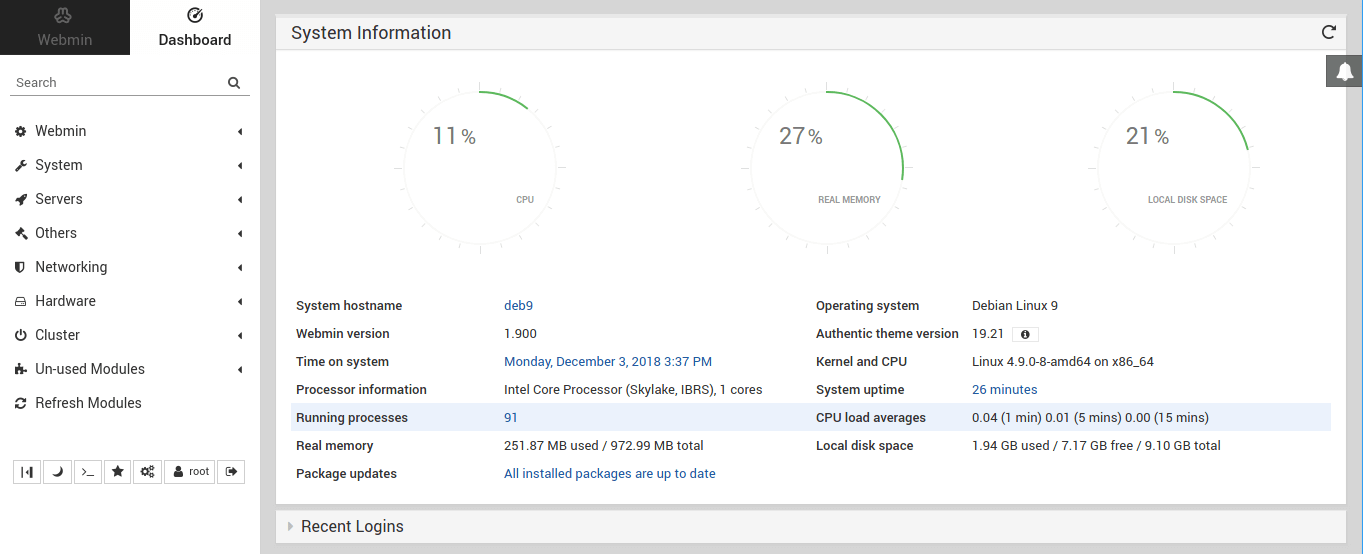Toggle night mode with the moon icon
The height and width of the screenshot is (554, 1363).
[x=57, y=472]
